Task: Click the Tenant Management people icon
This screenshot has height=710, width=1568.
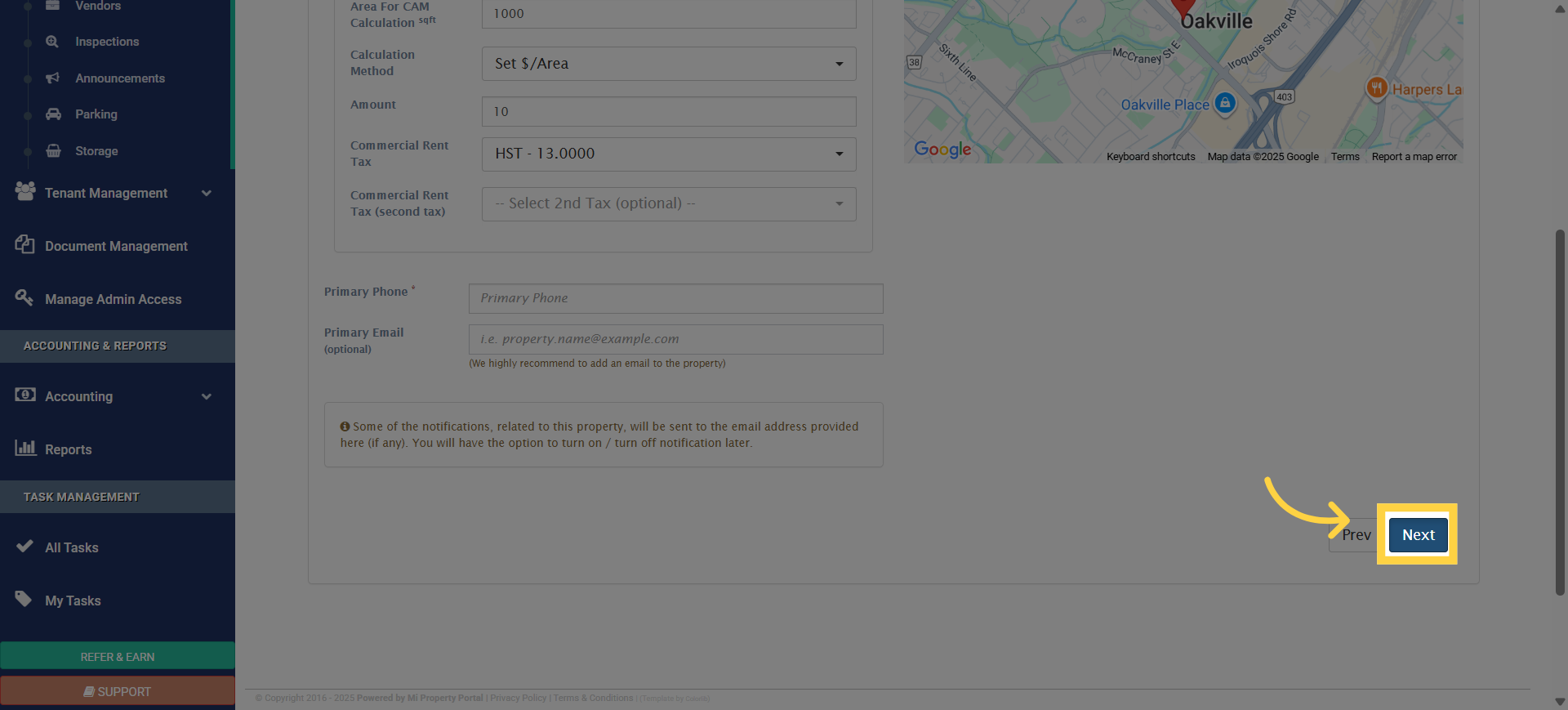Action: (x=25, y=191)
